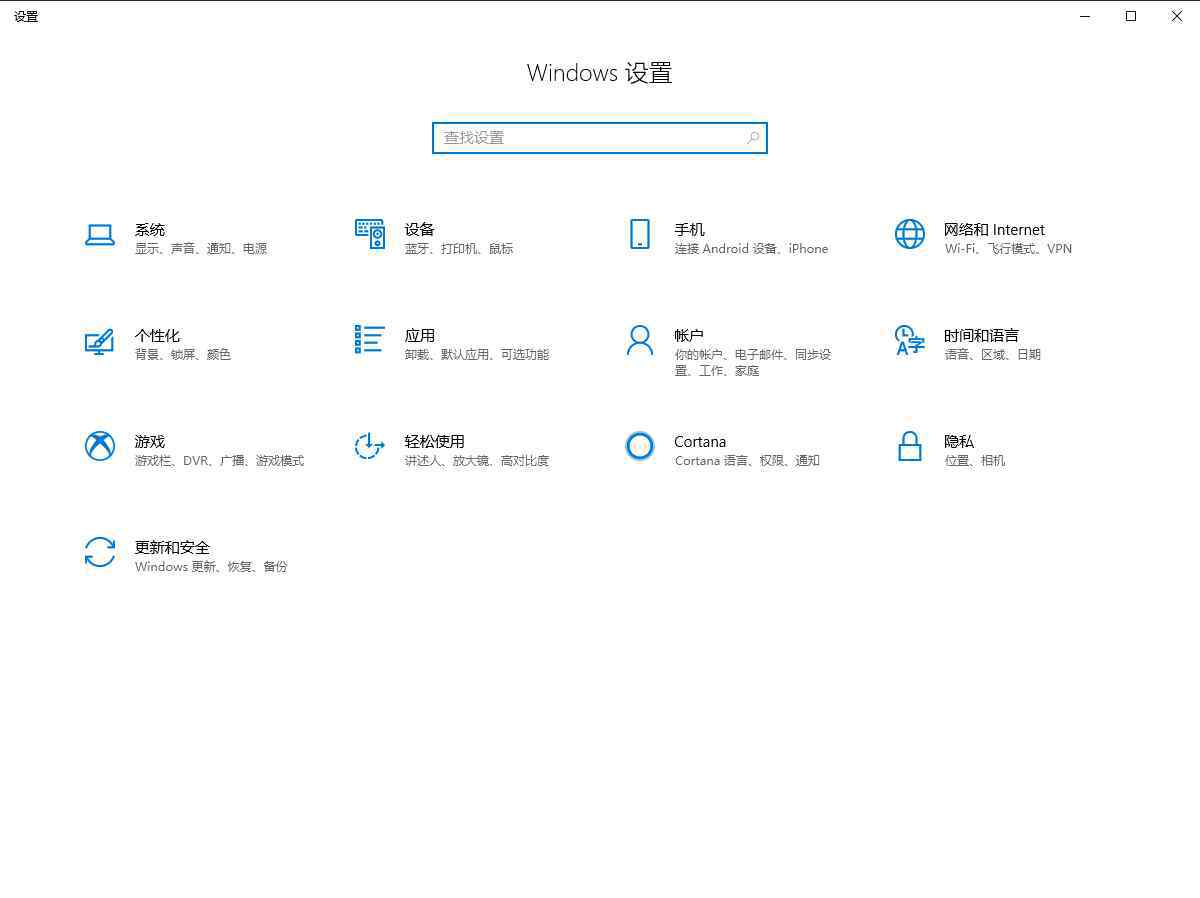Click the search magnifier icon
Screen dimensions: 1200x898
pos(753,138)
